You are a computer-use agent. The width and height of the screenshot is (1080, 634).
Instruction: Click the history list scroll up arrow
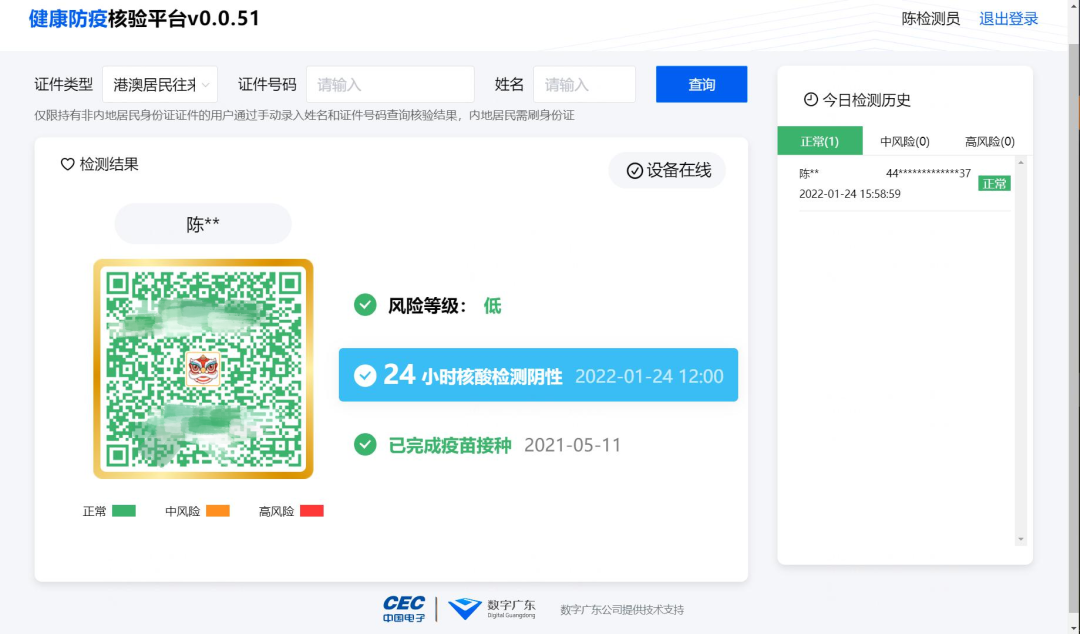click(x=1021, y=163)
